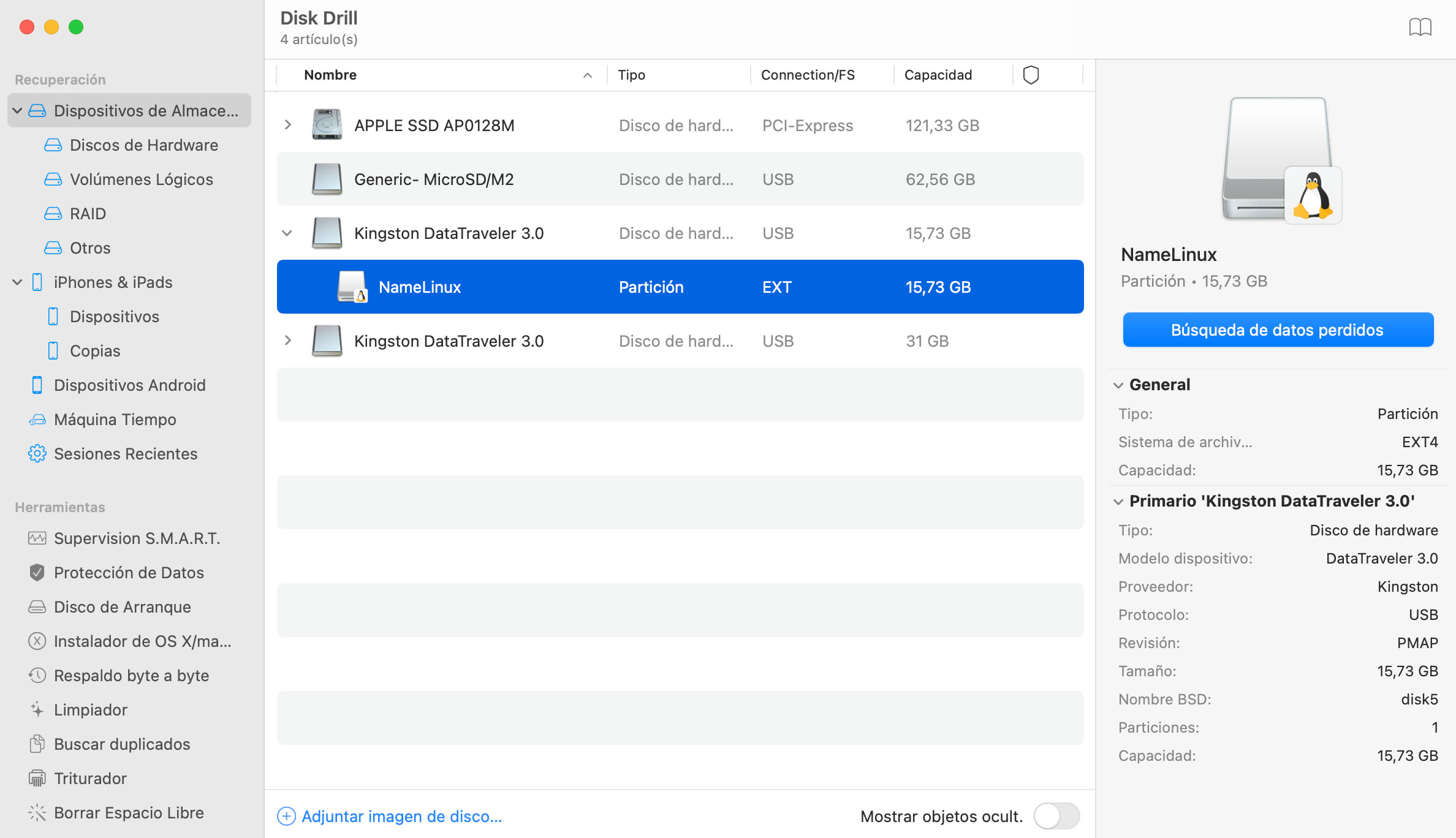Viewport: 1456px width, 838px height.
Task: Collapse Dispositivos de Almacenamiento sidebar group
Action: point(17,110)
